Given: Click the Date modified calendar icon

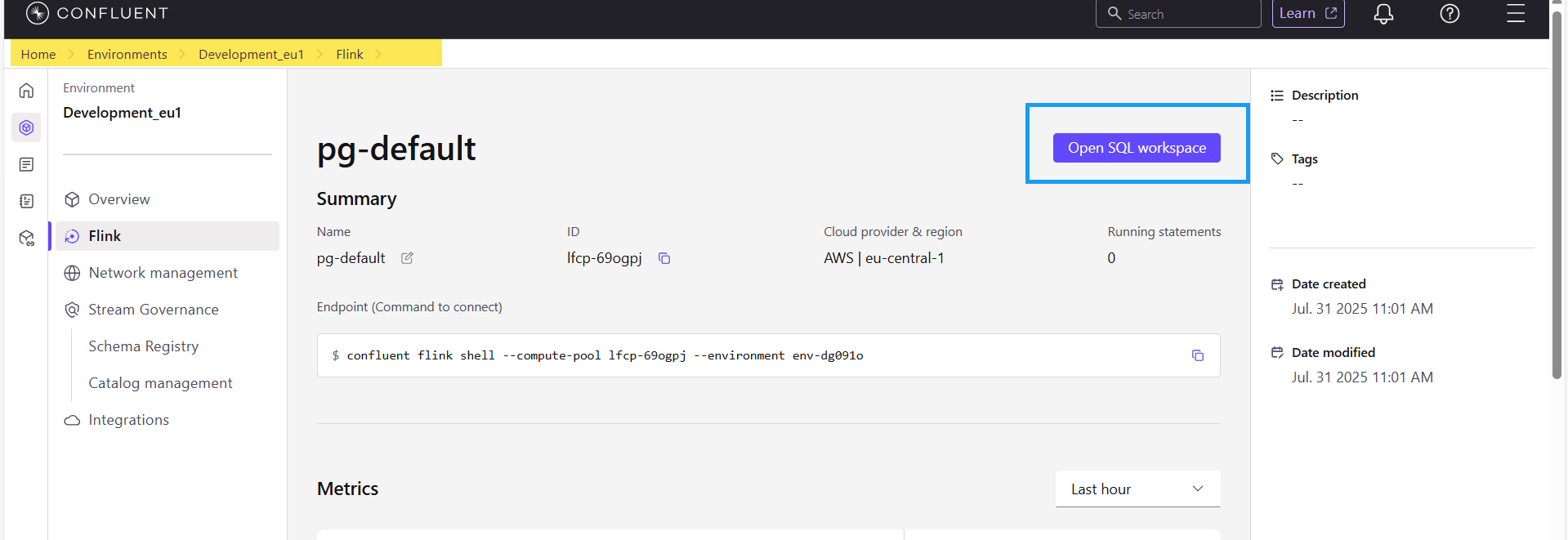Looking at the screenshot, I should tap(1277, 353).
